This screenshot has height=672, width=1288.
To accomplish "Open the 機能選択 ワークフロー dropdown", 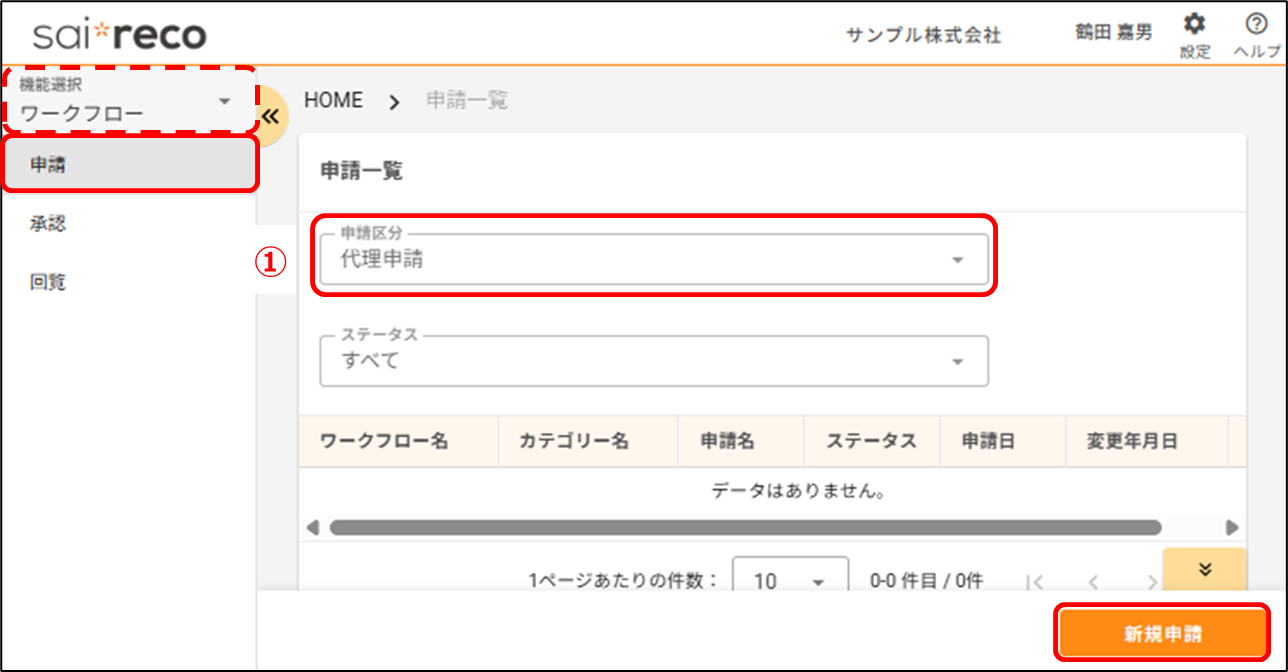I will (128, 102).
